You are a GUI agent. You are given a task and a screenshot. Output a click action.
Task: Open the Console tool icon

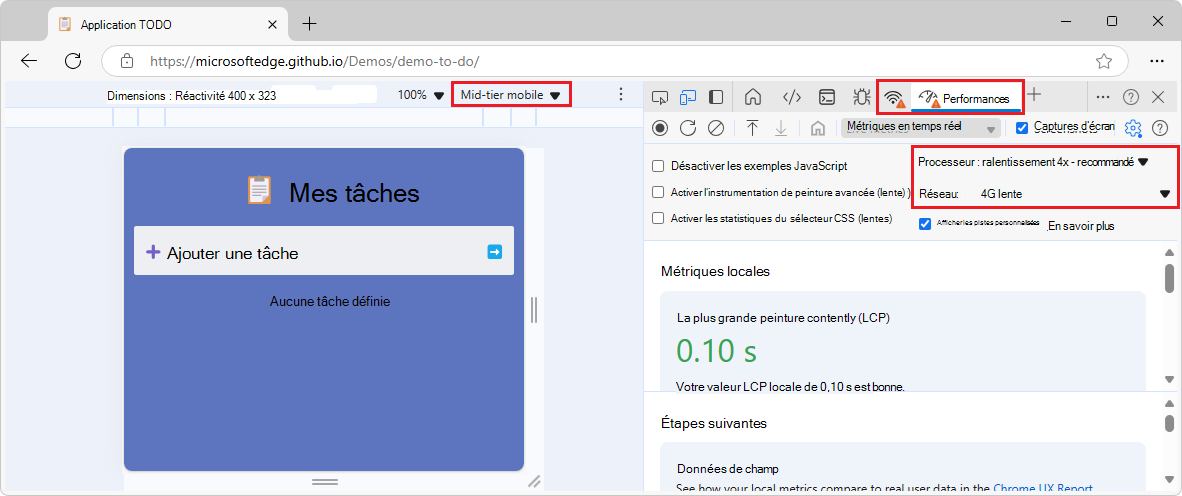click(827, 96)
